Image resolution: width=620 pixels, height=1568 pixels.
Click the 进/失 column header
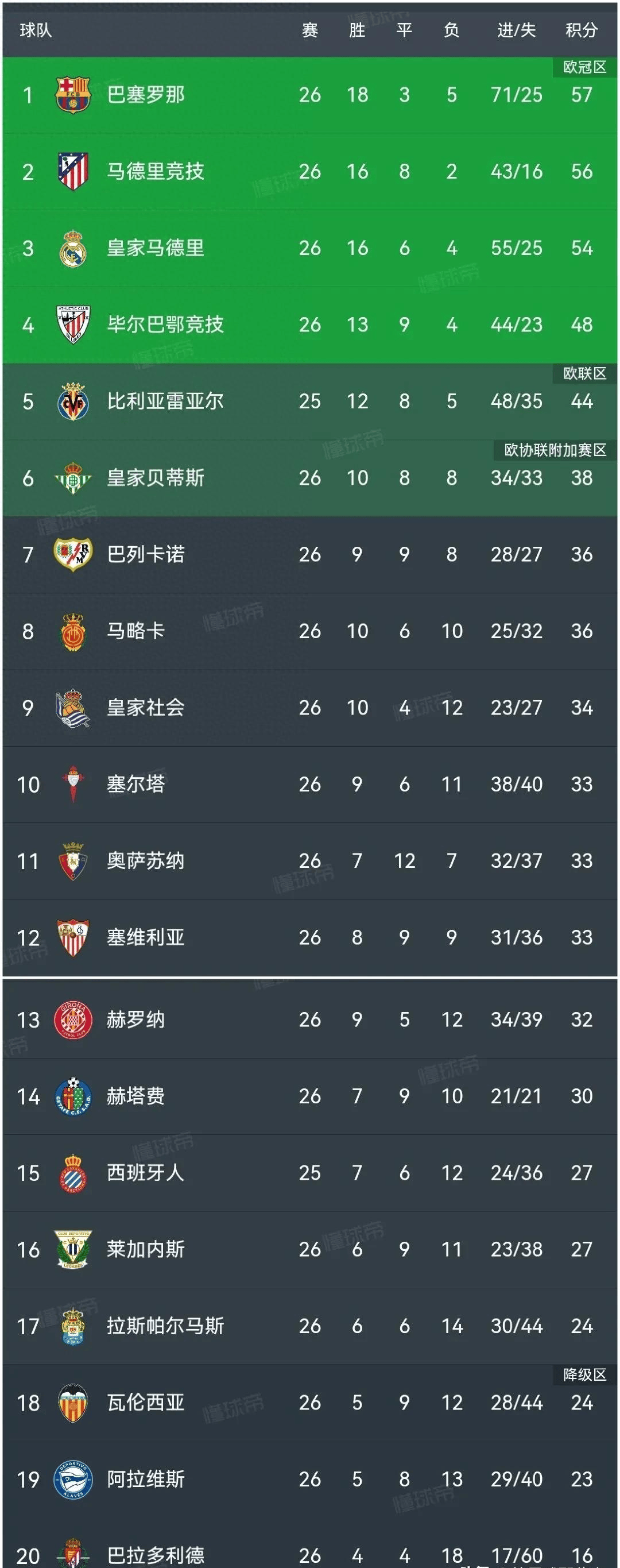tap(516, 30)
